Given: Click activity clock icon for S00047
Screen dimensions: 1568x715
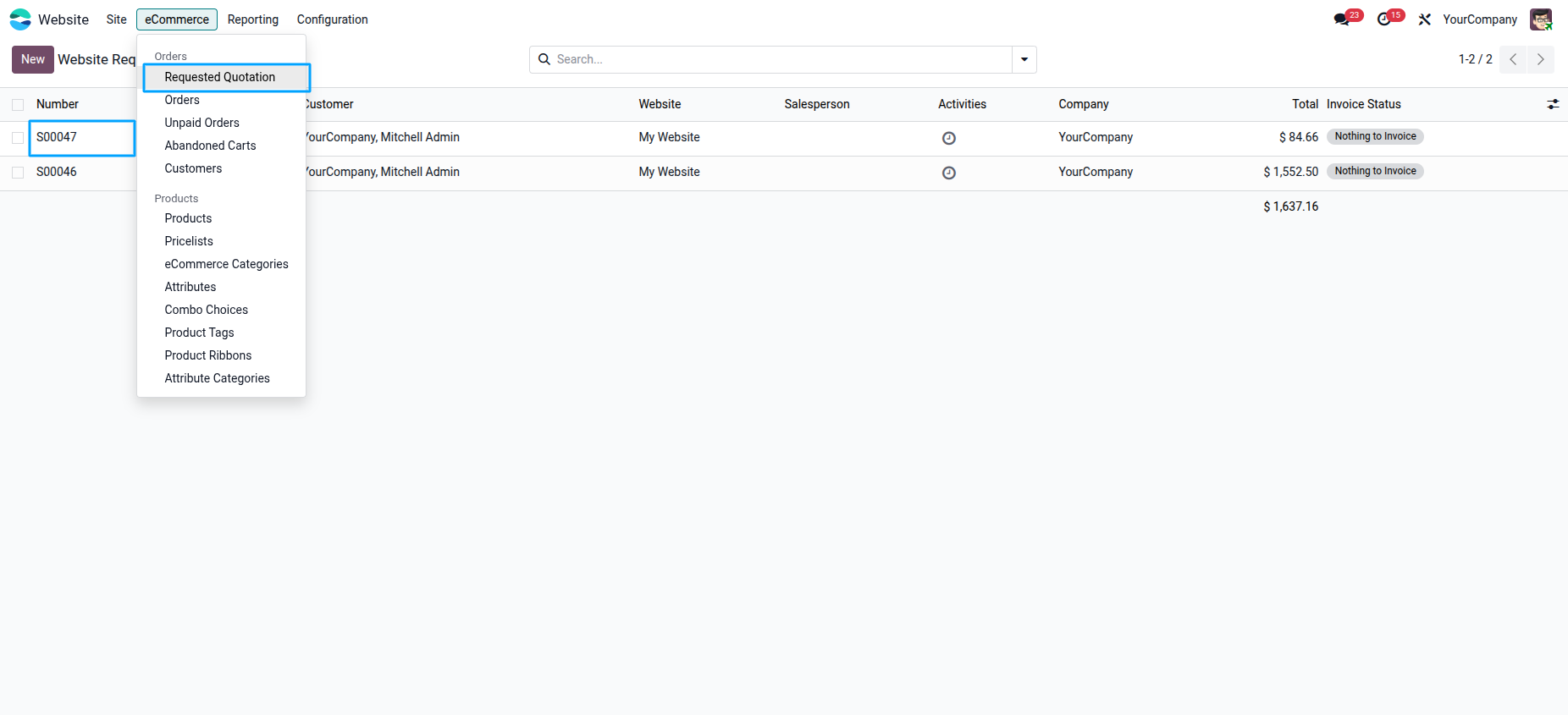Looking at the screenshot, I should [949, 138].
